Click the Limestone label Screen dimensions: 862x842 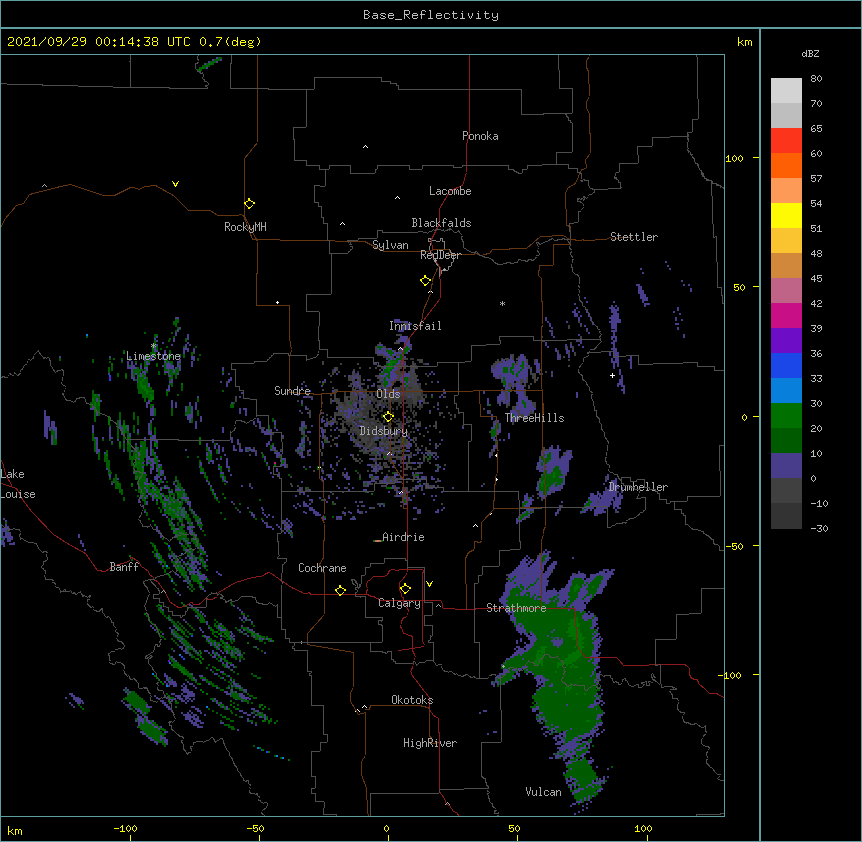tap(153, 356)
